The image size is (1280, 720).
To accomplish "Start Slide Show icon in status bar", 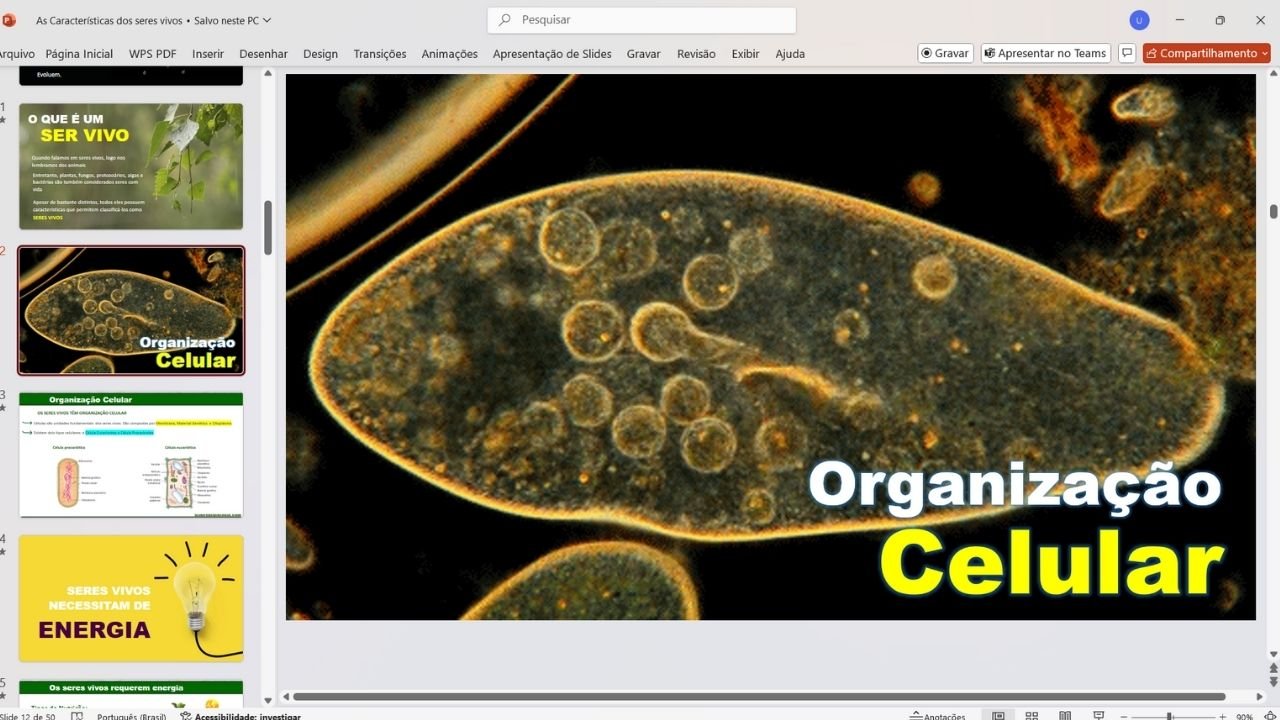I will 1099,716.
